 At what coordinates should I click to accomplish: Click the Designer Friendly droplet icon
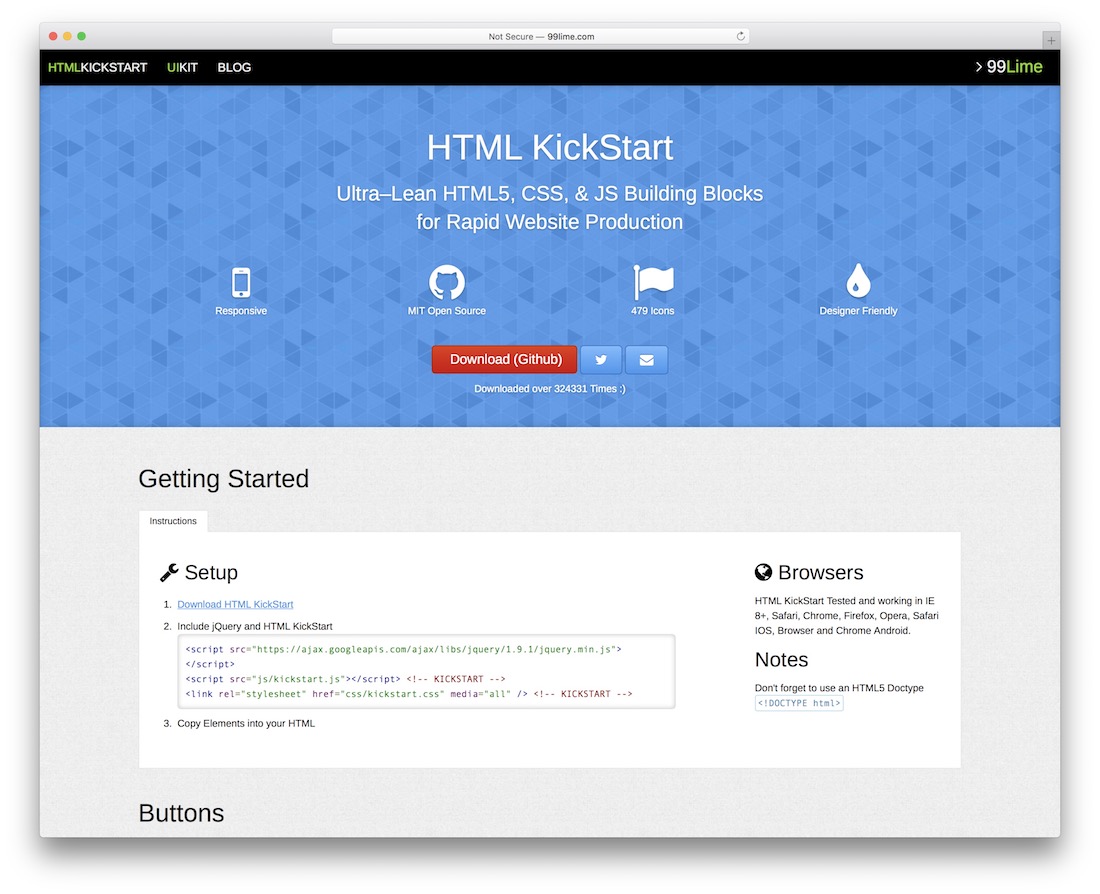(858, 282)
